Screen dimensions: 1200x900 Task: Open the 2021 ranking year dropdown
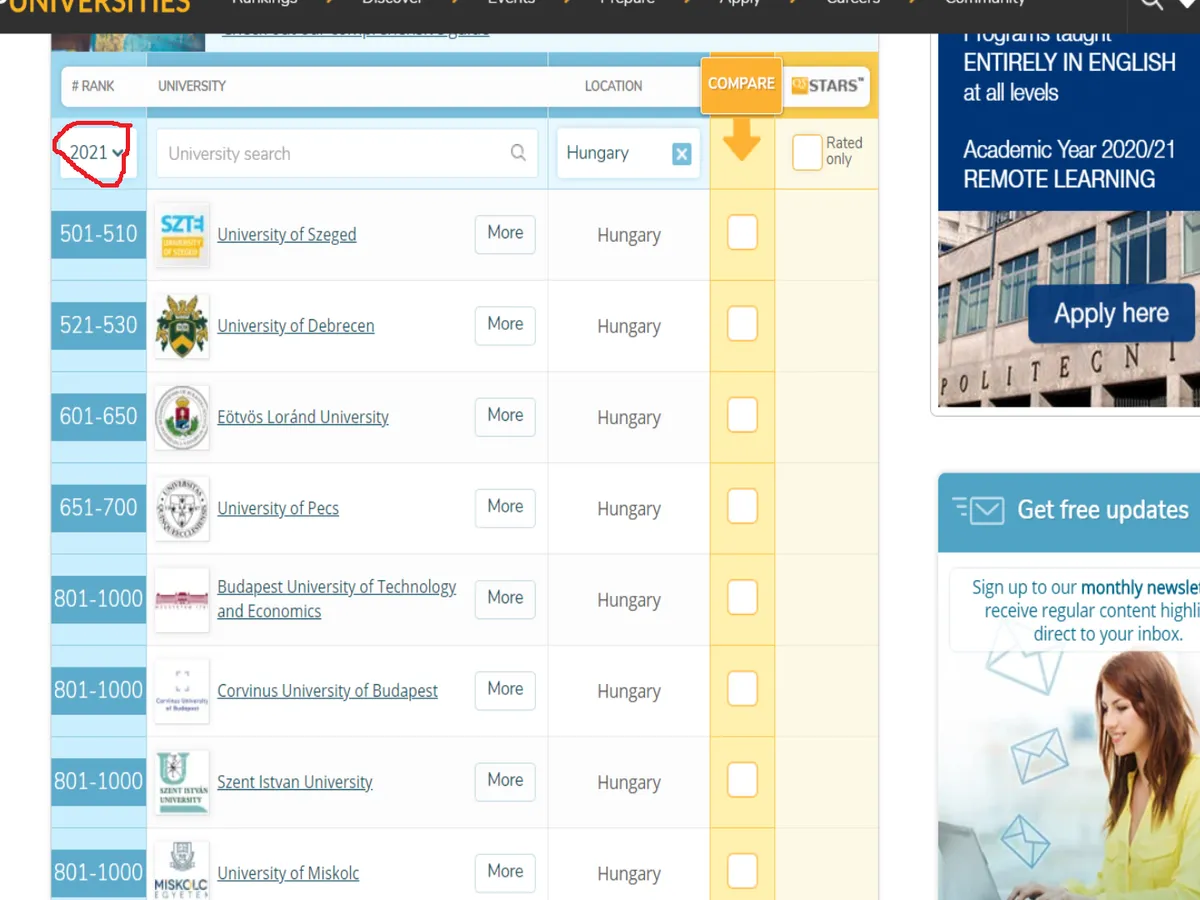click(x=97, y=153)
